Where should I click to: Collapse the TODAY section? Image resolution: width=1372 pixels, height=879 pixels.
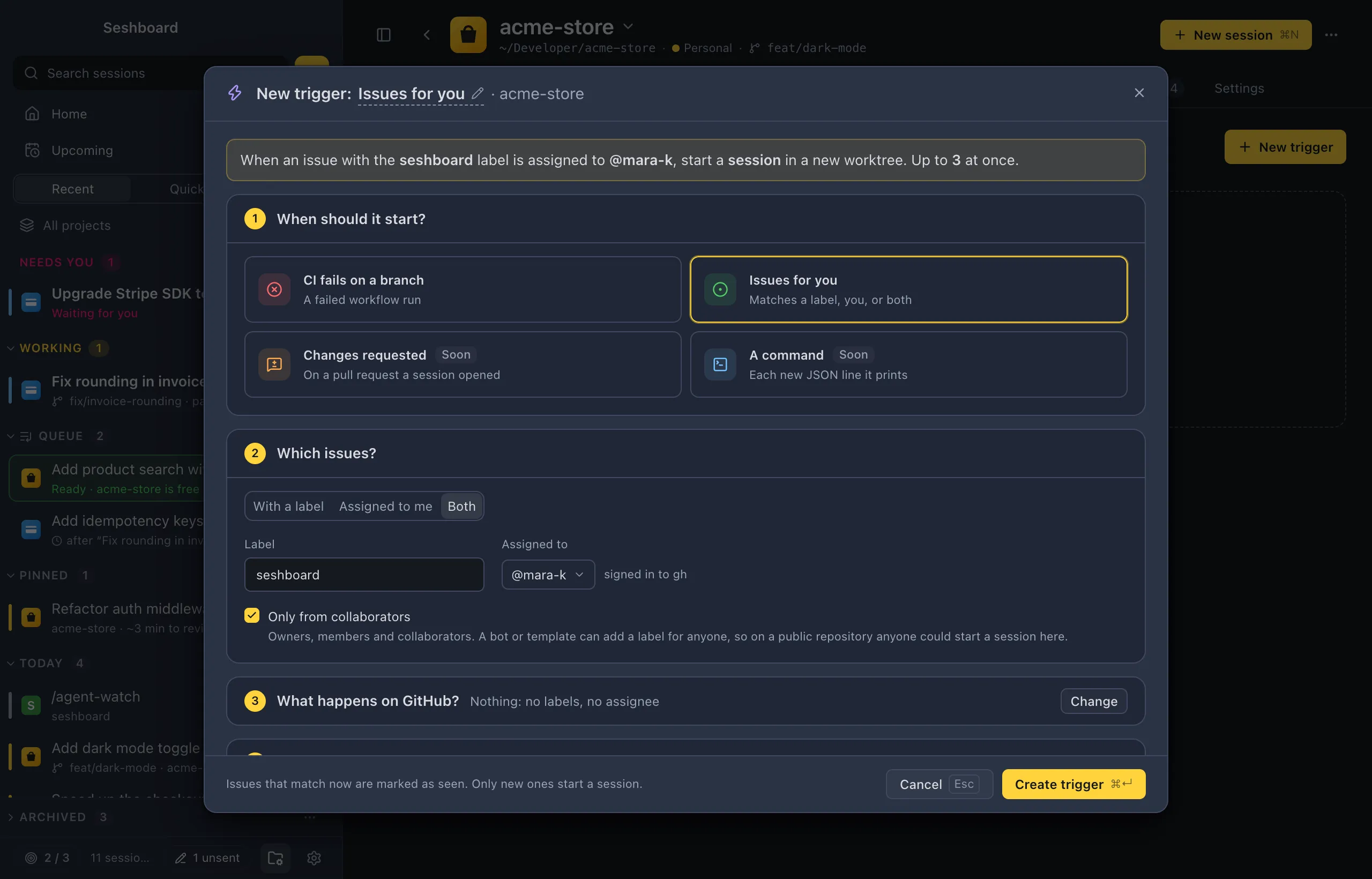click(x=11, y=663)
